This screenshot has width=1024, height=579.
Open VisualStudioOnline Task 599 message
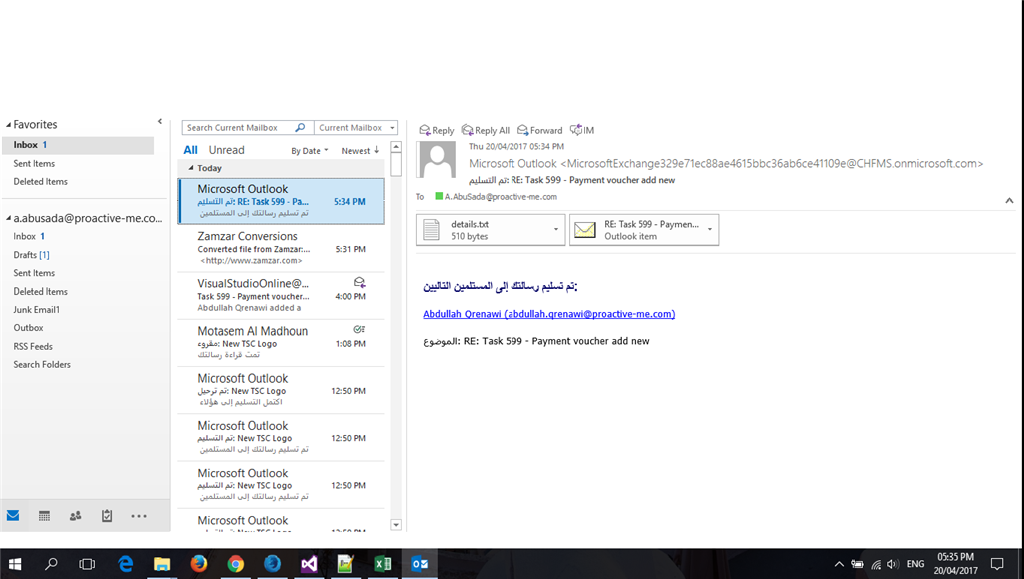pos(281,296)
